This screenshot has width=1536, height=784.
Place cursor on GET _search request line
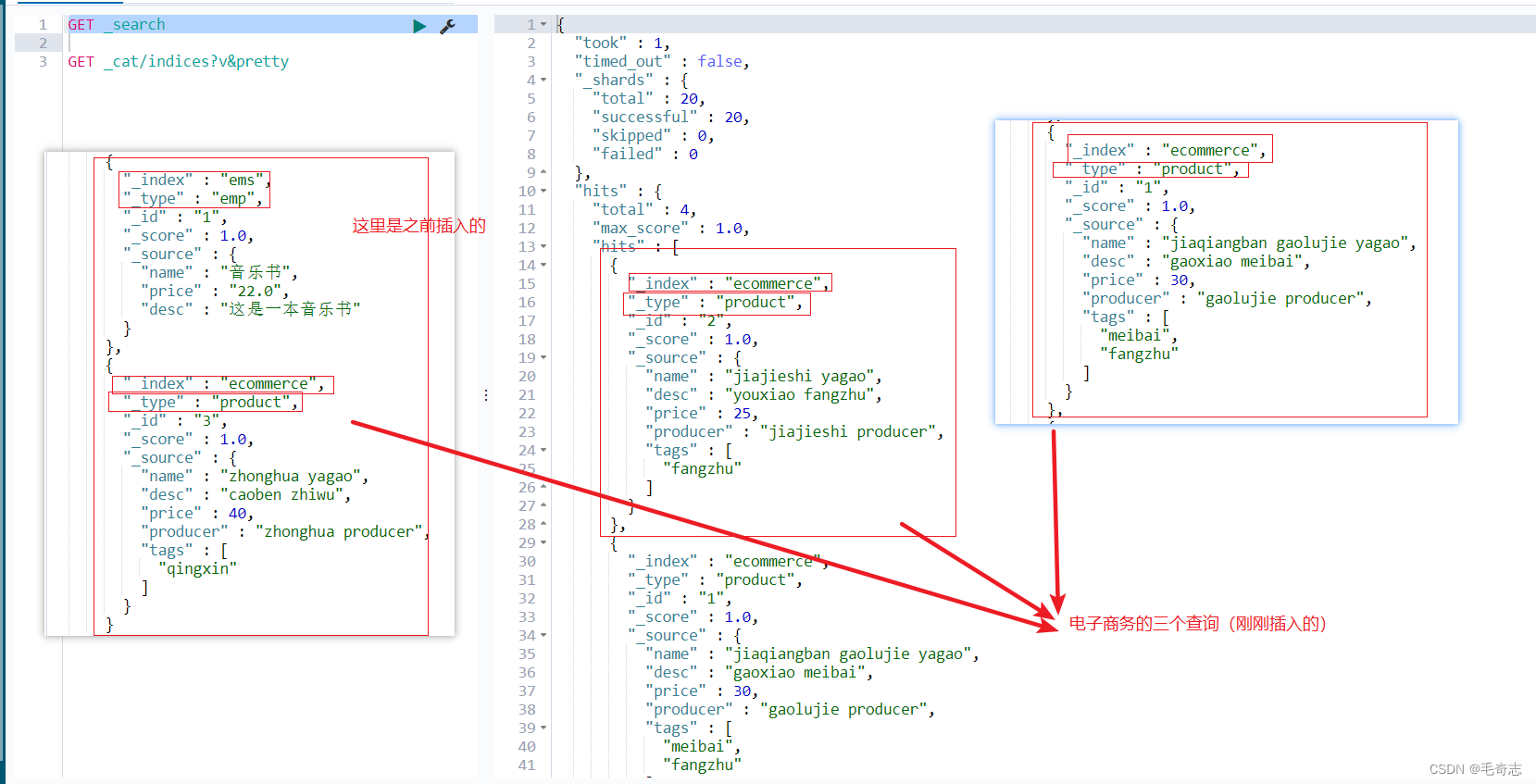(x=117, y=25)
